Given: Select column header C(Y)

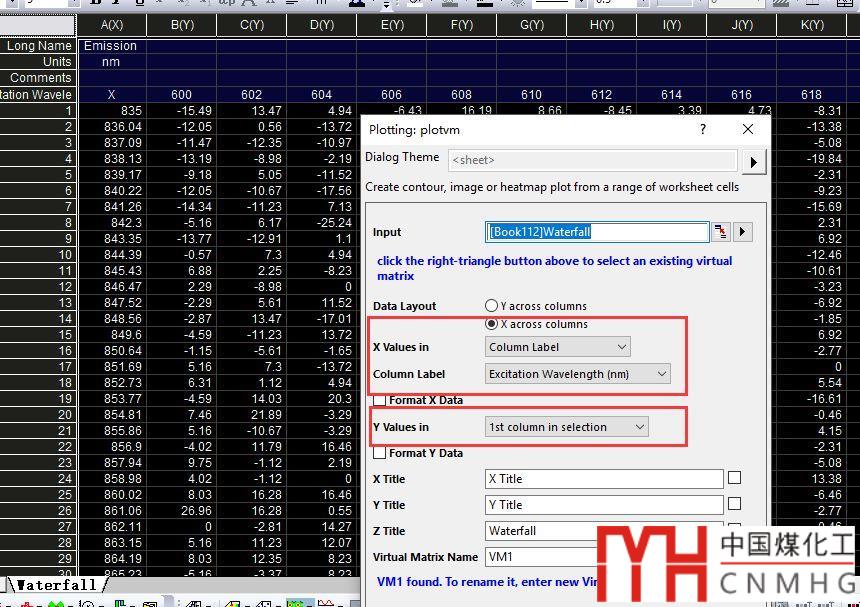Looking at the screenshot, I should tap(252, 25).
